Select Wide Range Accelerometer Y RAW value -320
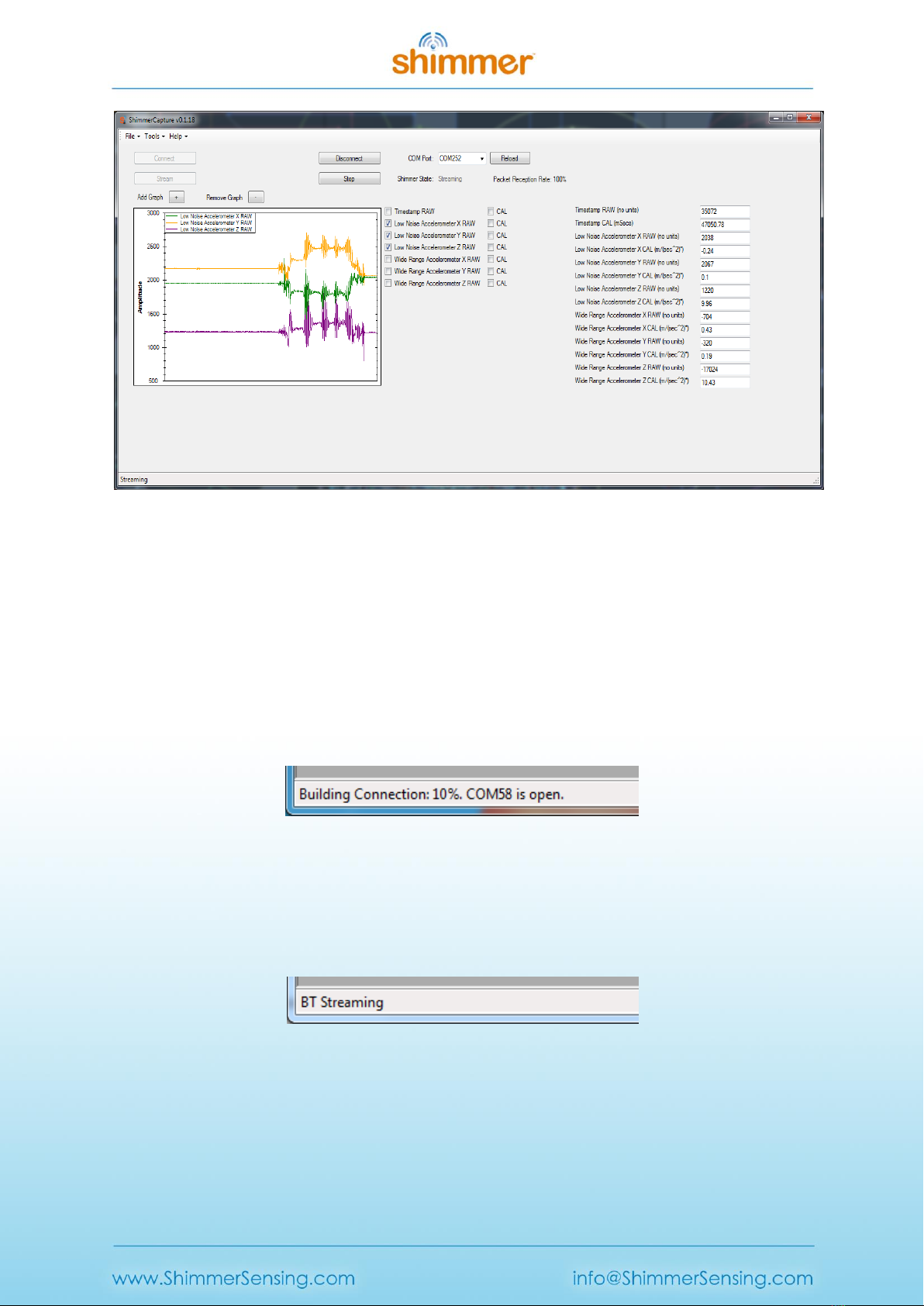 point(725,343)
